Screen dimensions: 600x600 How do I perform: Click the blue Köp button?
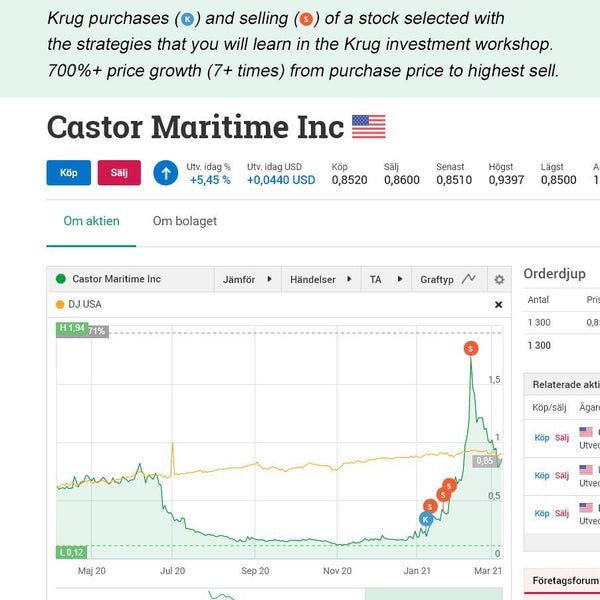pyautogui.click(x=68, y=173)
